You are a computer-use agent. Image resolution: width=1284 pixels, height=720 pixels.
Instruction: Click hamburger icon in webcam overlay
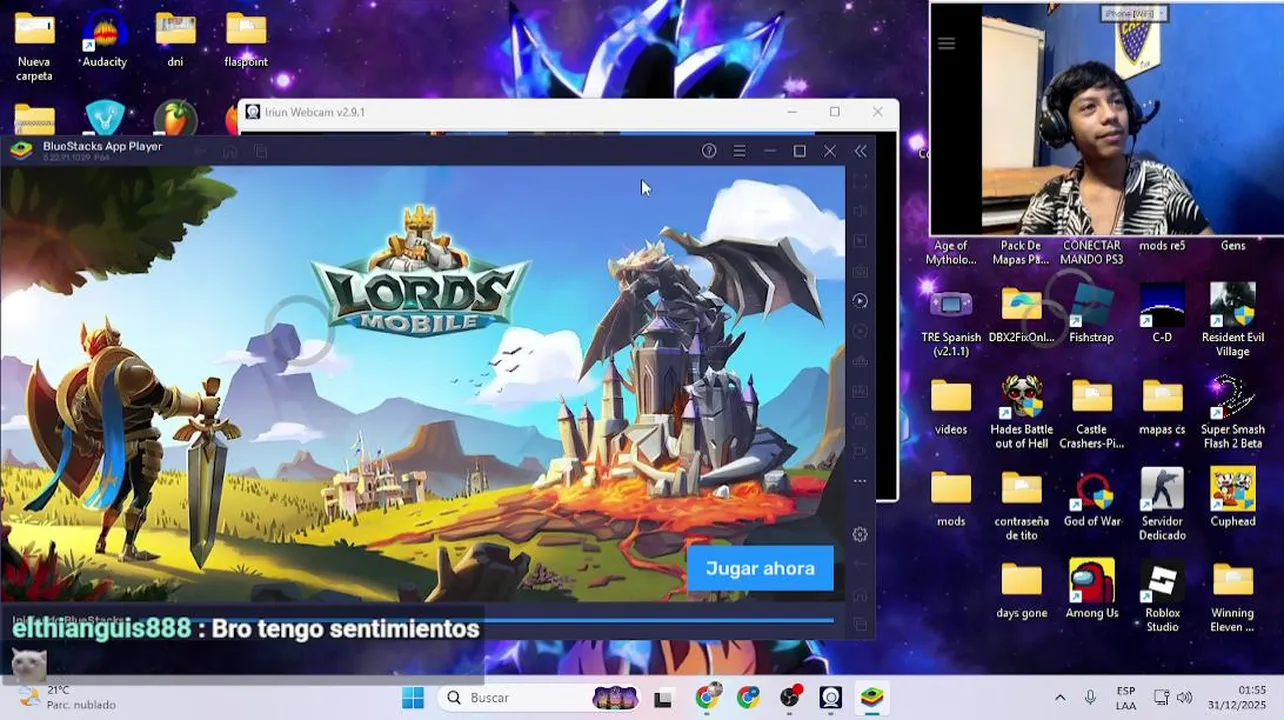coord(946,43)
